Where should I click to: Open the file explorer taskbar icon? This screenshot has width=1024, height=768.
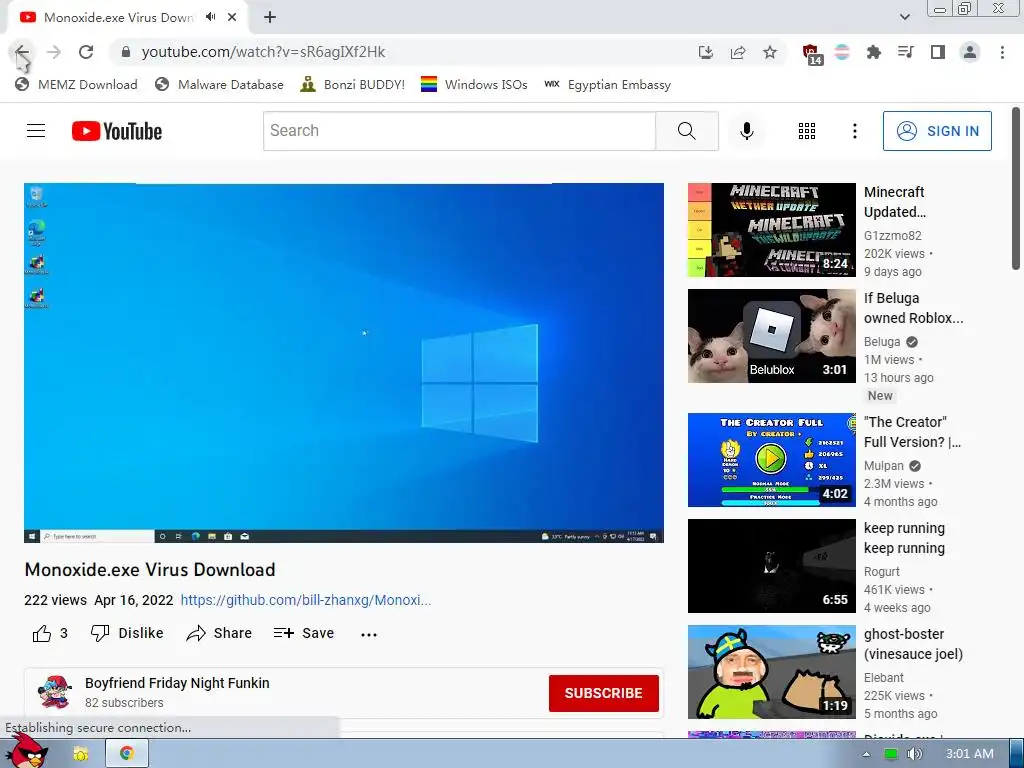[x=81, y=754]
